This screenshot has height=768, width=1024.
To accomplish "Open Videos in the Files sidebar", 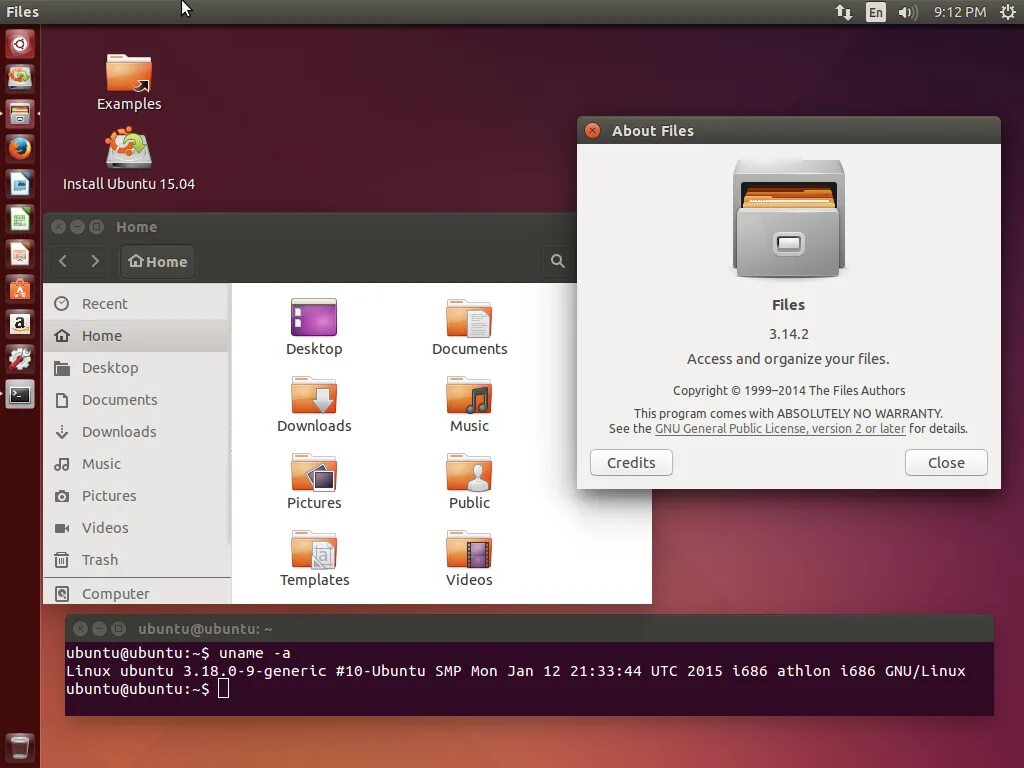I will (x=136, y=528).
